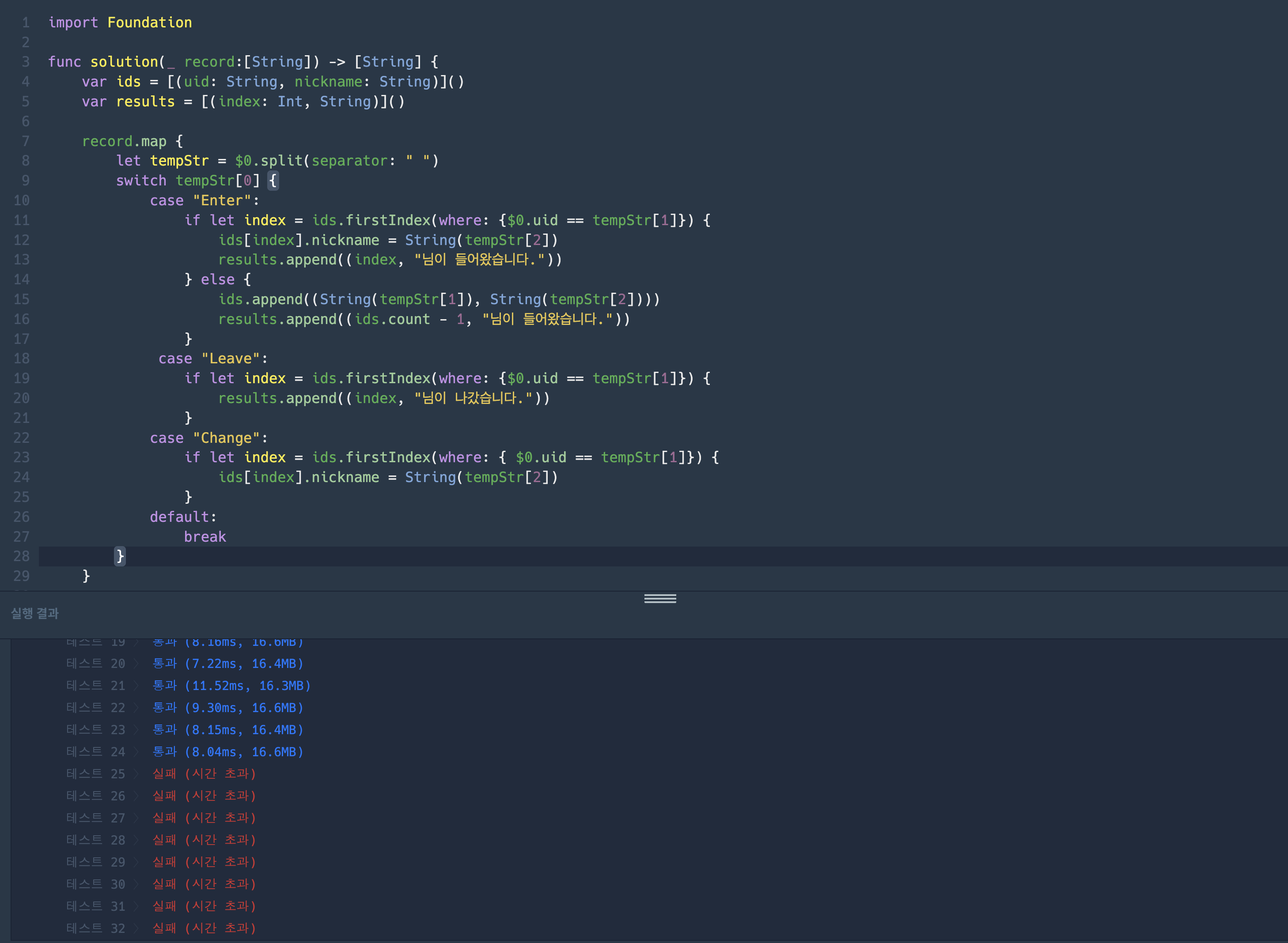The image size is (1288, 943).
Task: Click the "Change" string on line 22
Action: 226,438
